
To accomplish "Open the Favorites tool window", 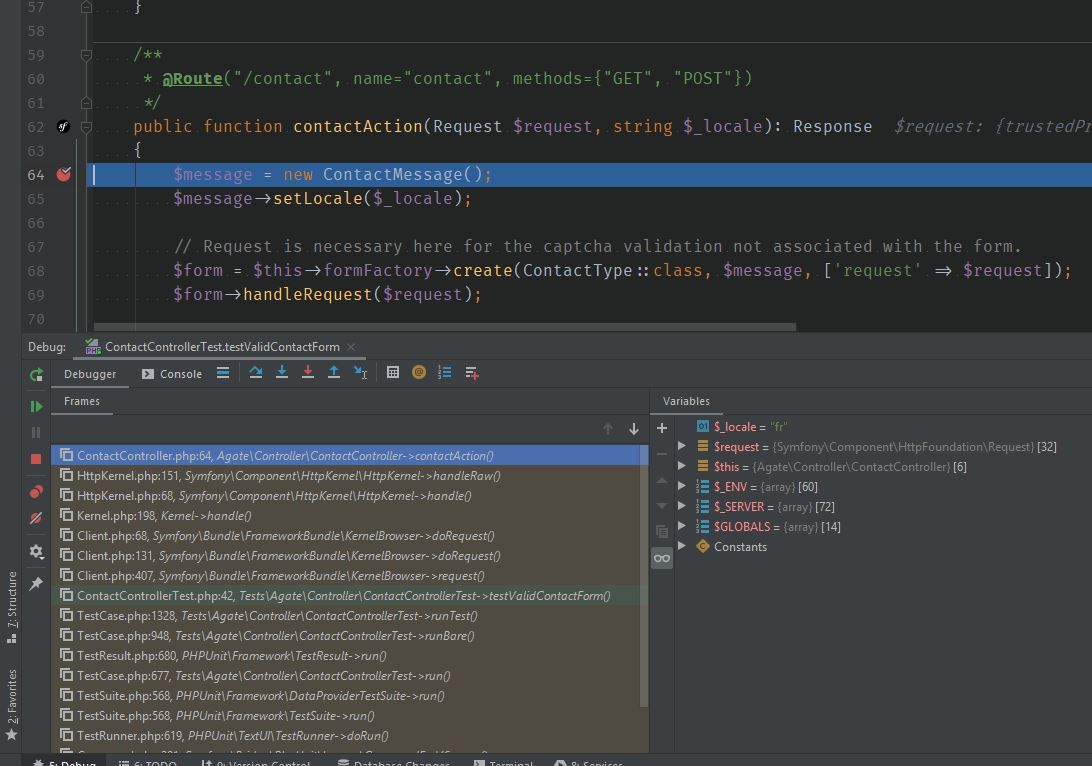I will click(12, 705).
